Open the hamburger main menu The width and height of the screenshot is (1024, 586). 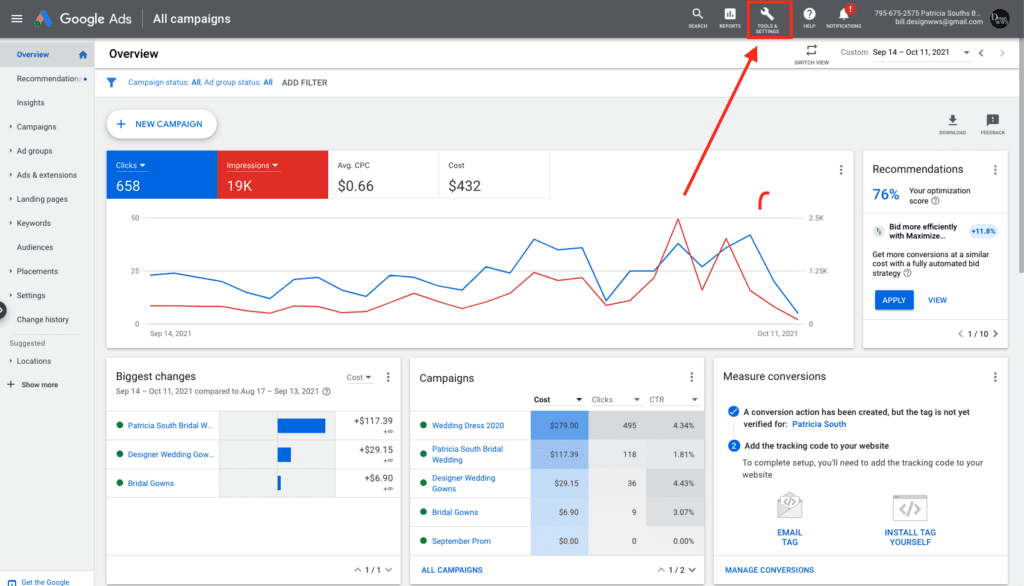point(16,19)
